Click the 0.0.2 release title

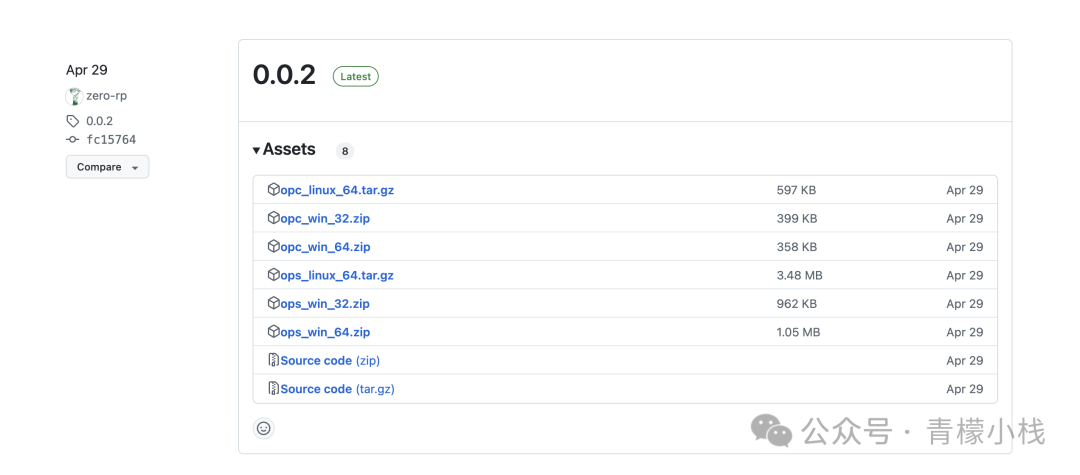point(284,75)
